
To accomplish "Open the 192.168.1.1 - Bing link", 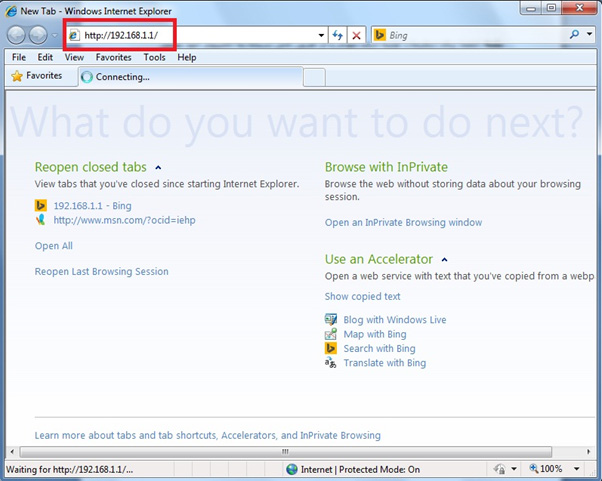I will pos(93,206).
